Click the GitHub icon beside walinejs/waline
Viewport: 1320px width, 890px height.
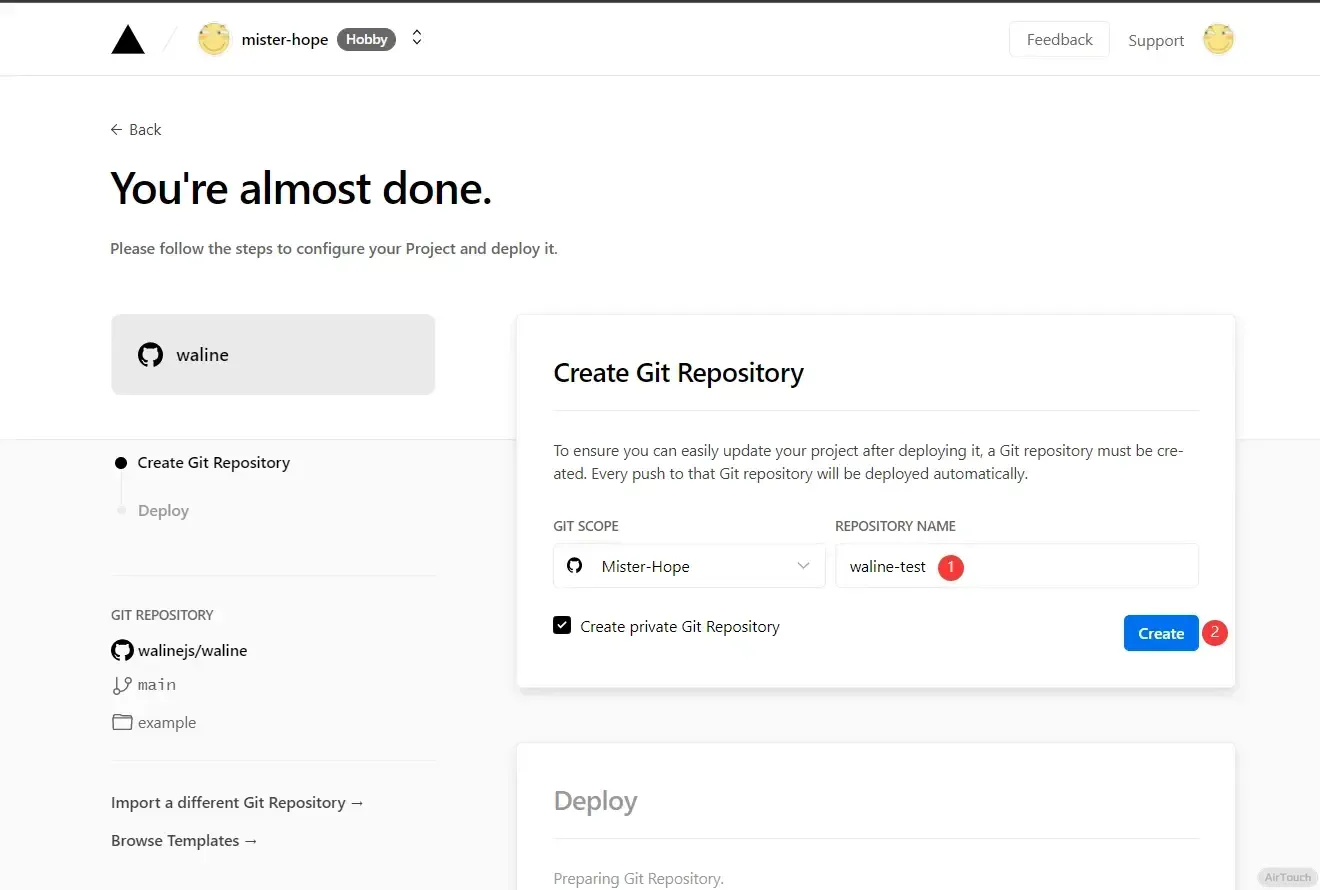pos(122,651)
